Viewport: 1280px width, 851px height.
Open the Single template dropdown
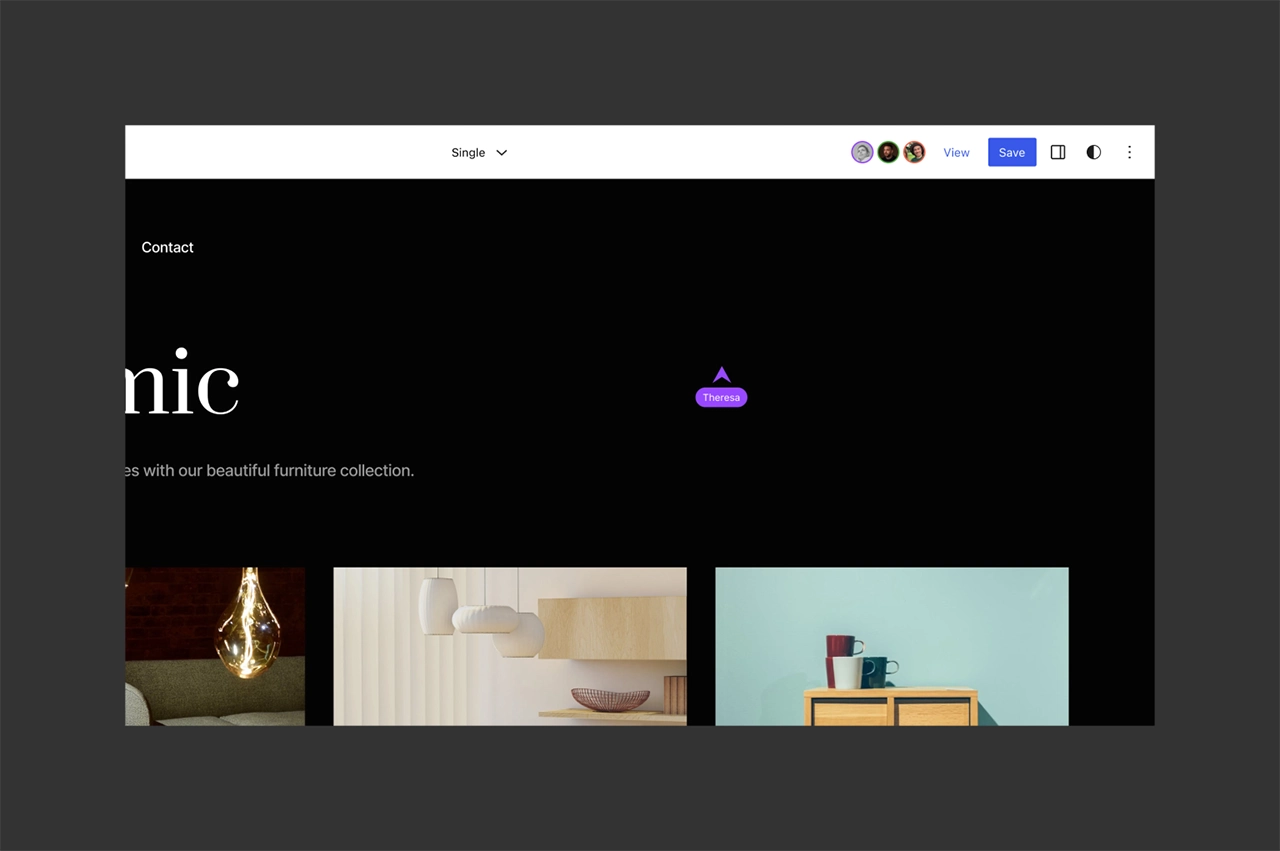coord(468,153)
